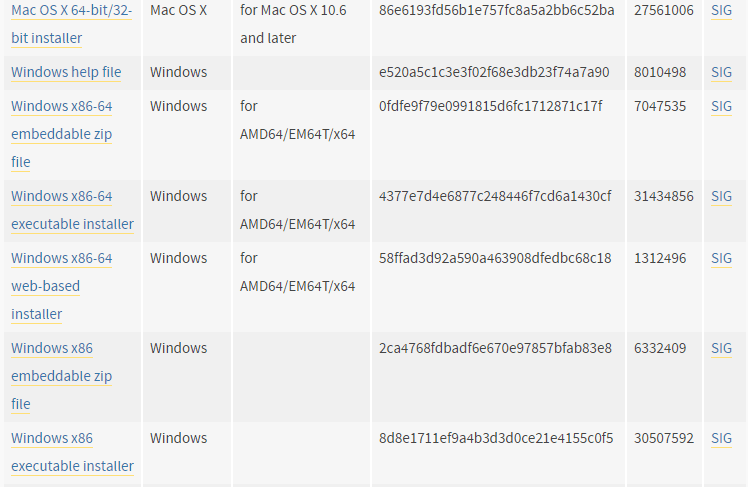Download Windows x86 embeddable zip file
Viewport: 748px width, 487px height.
coord(62,376)
